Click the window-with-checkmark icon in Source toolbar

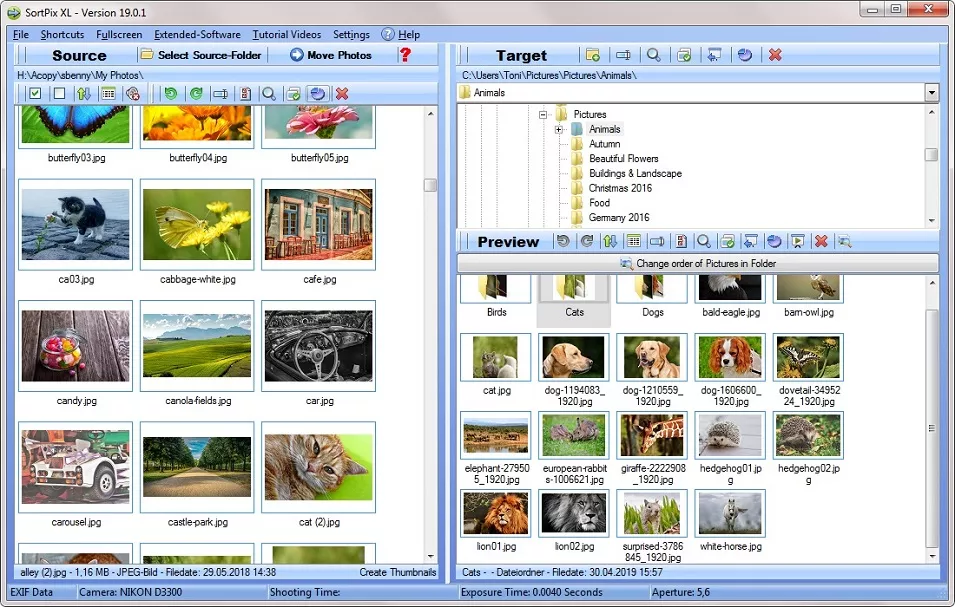tap(294, 93)
